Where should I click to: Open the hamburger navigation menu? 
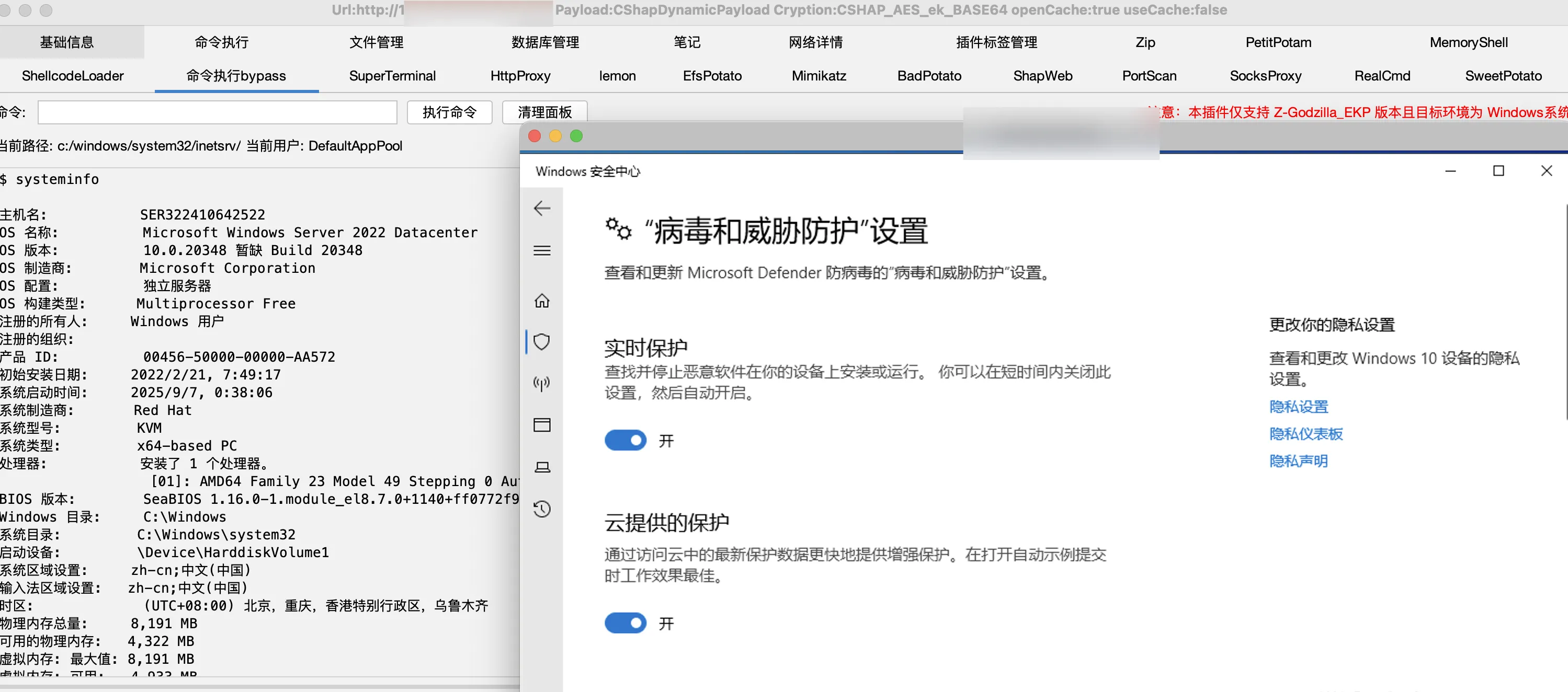point(542,250)
